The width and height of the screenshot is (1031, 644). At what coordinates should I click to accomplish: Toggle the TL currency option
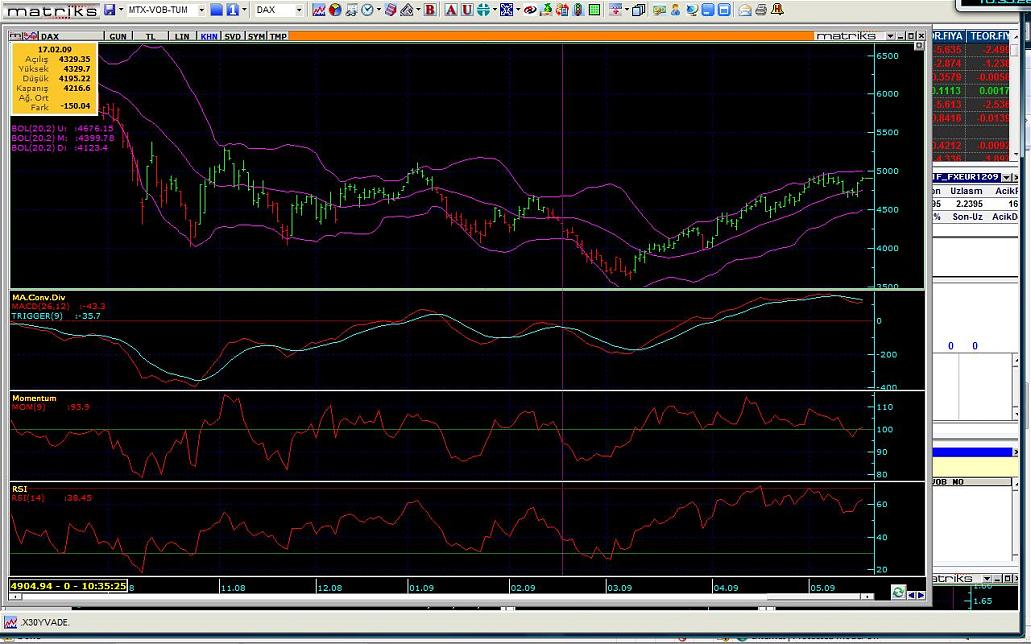pos(151,36)
